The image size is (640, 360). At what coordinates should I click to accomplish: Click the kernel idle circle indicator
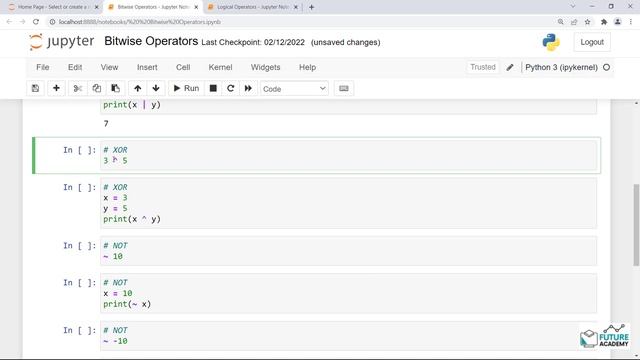pos(607,67)
